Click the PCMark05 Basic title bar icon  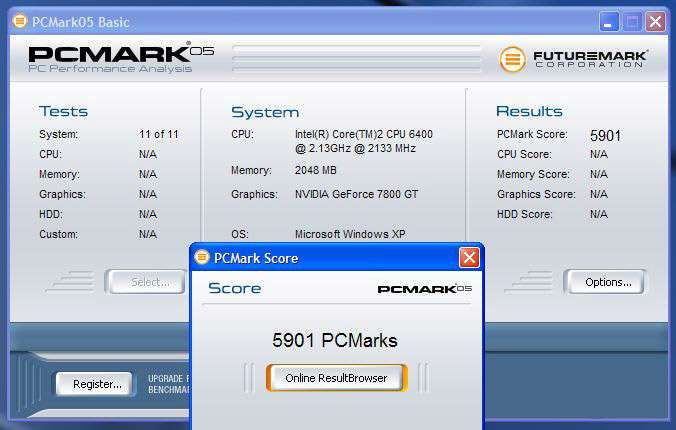pos(19,21)
